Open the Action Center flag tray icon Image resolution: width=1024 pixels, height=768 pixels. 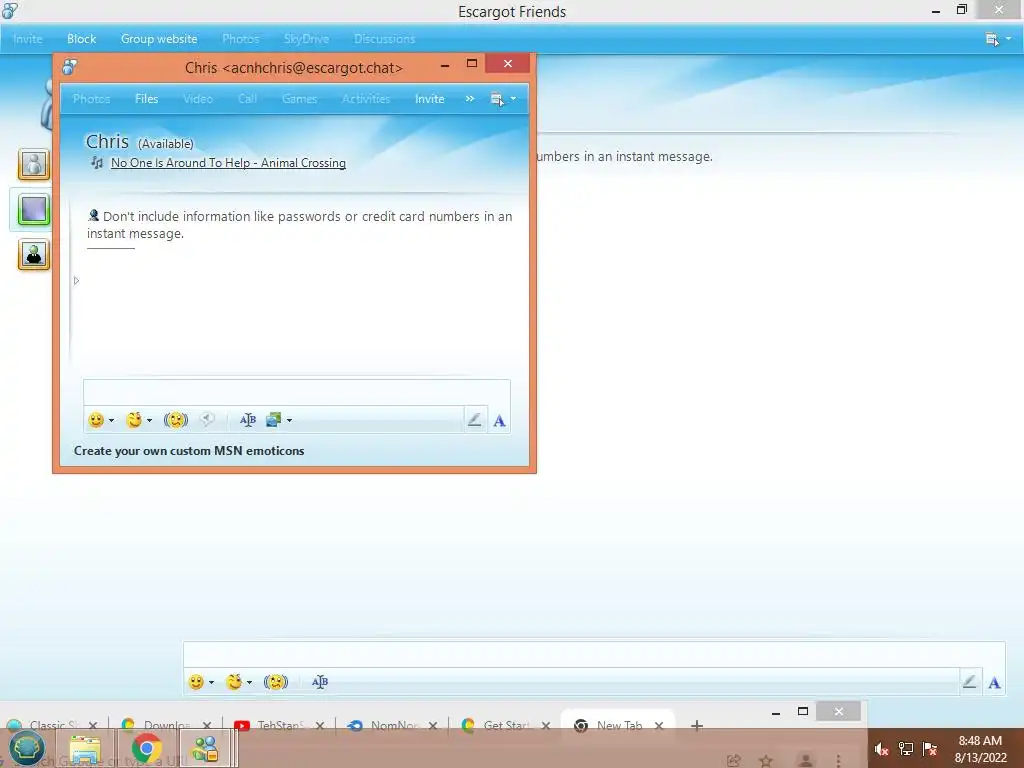tap(930, 749)
